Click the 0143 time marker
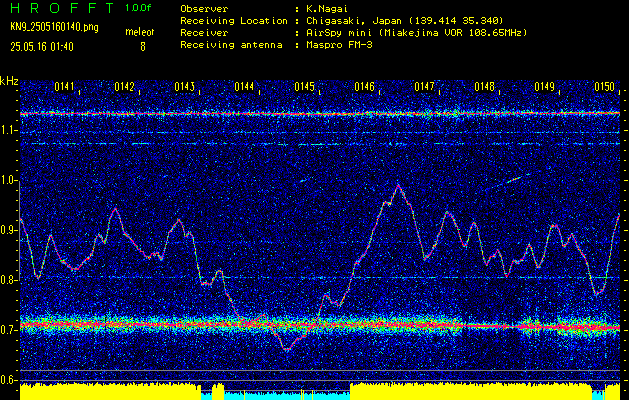This screenshot has height=400, width=629. pos(185,86)
